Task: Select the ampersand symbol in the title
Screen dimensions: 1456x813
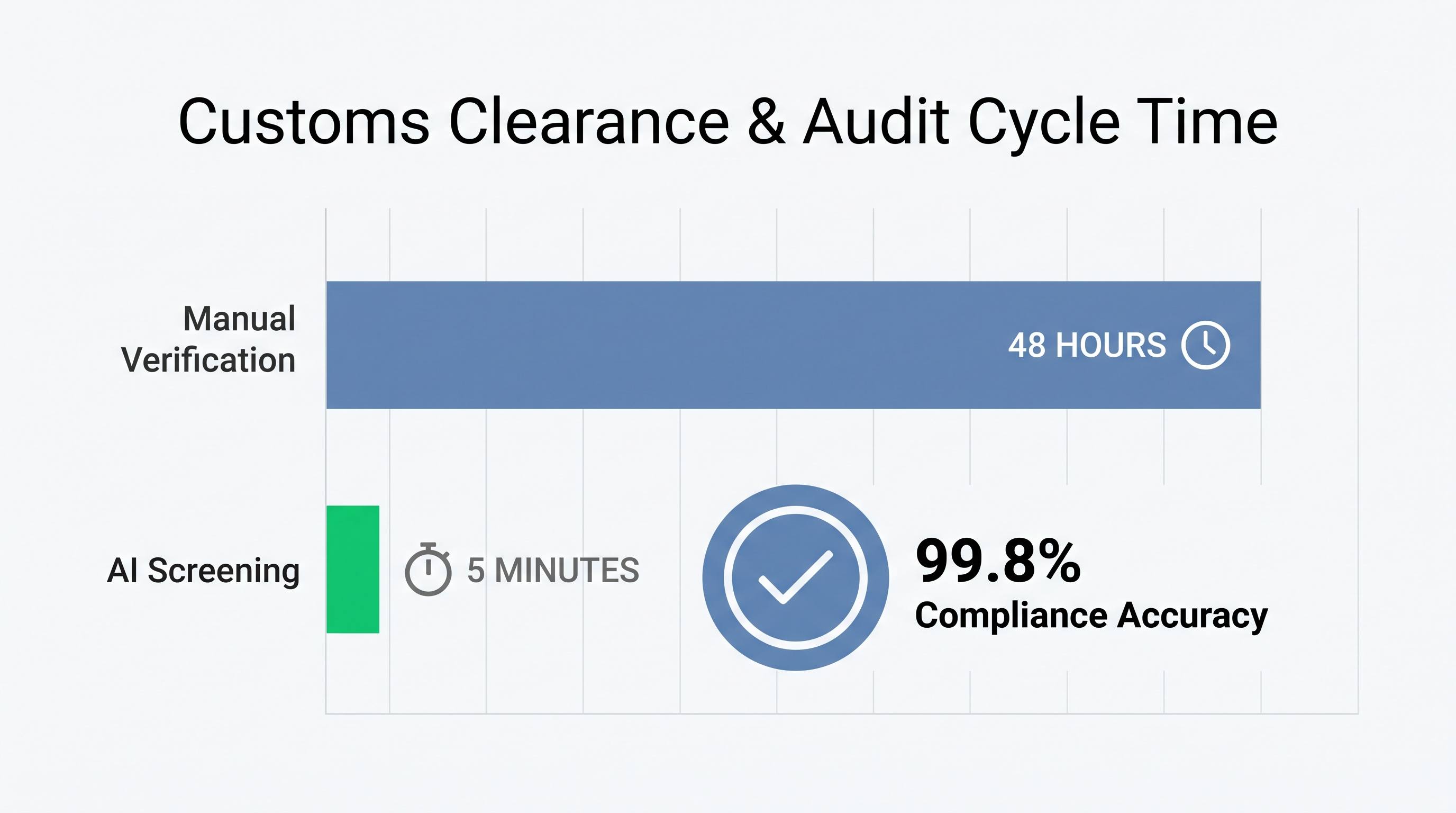Action: click(766, 122)
